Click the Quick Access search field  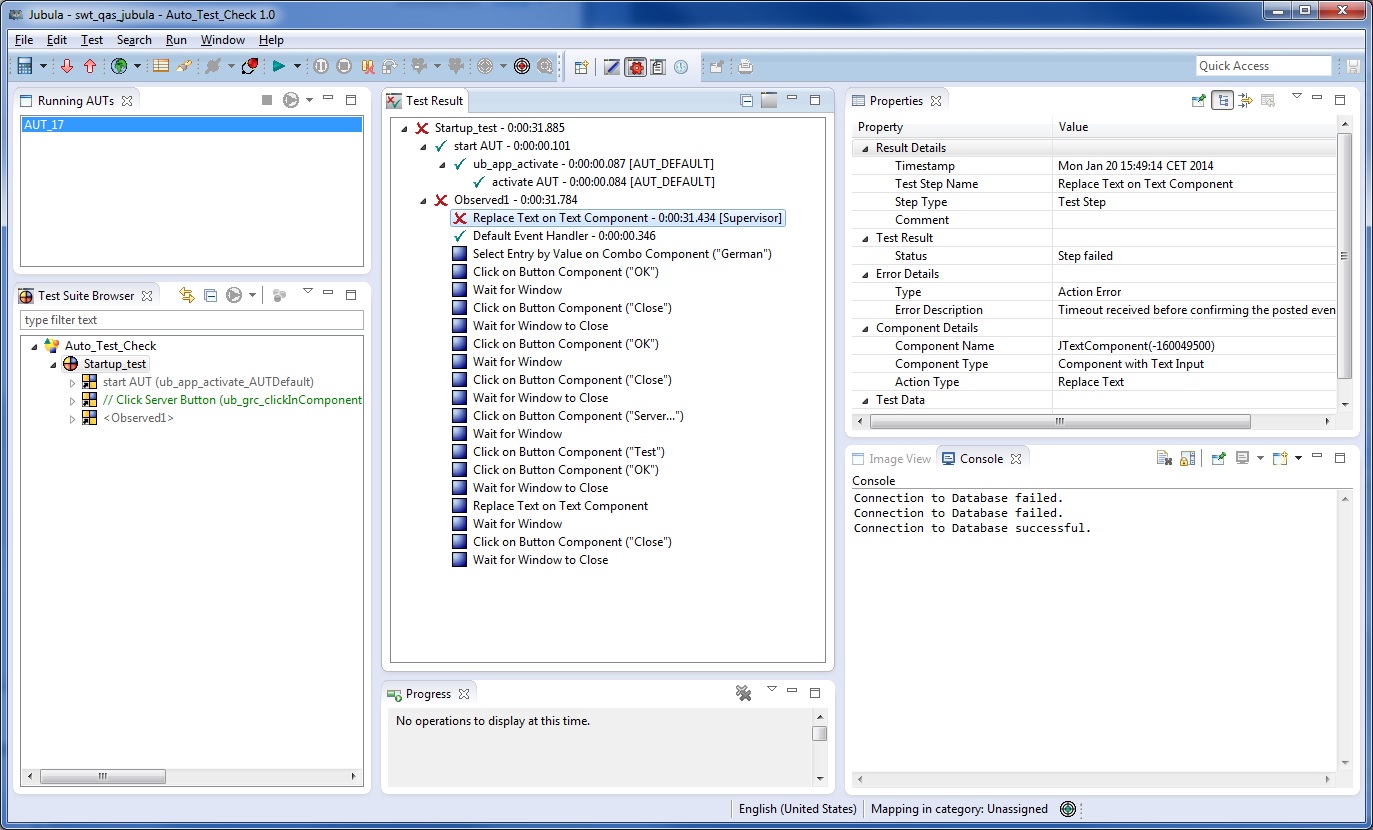[x=1264, y=66]
